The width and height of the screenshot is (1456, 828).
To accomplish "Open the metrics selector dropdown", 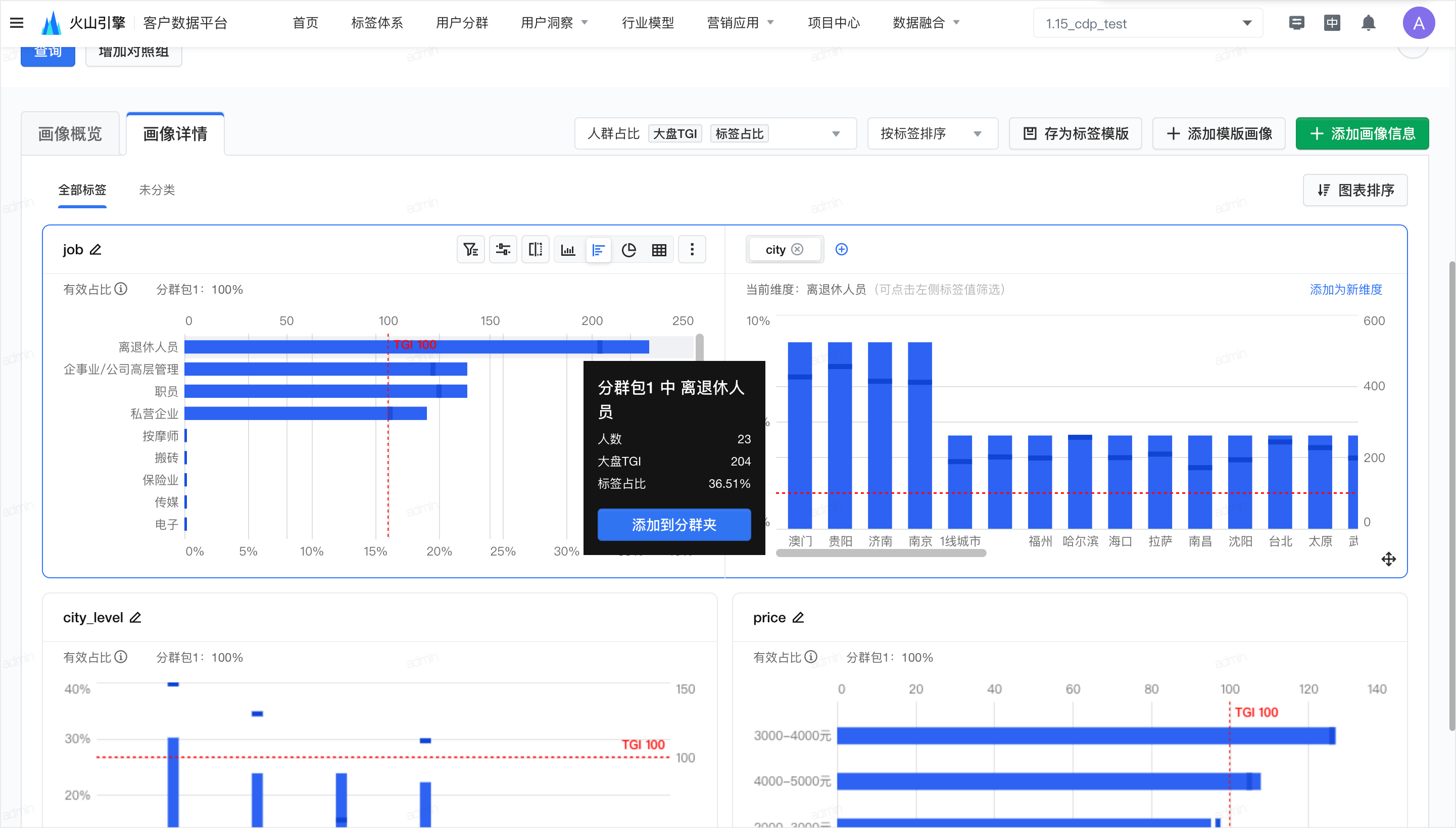I will tap(715, 133).
